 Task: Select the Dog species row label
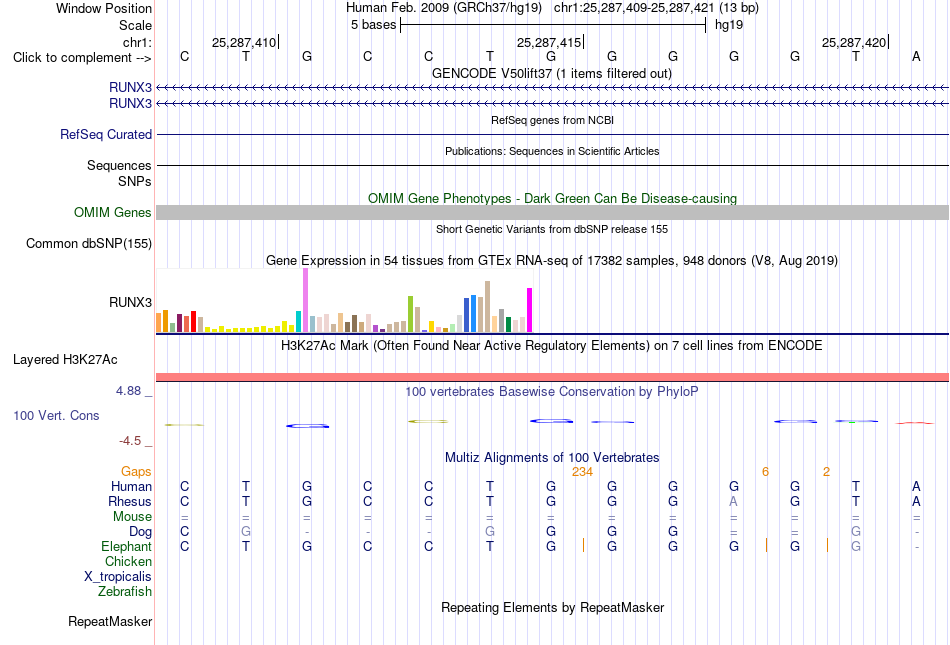pyautogui.click(x=140, y=532)
